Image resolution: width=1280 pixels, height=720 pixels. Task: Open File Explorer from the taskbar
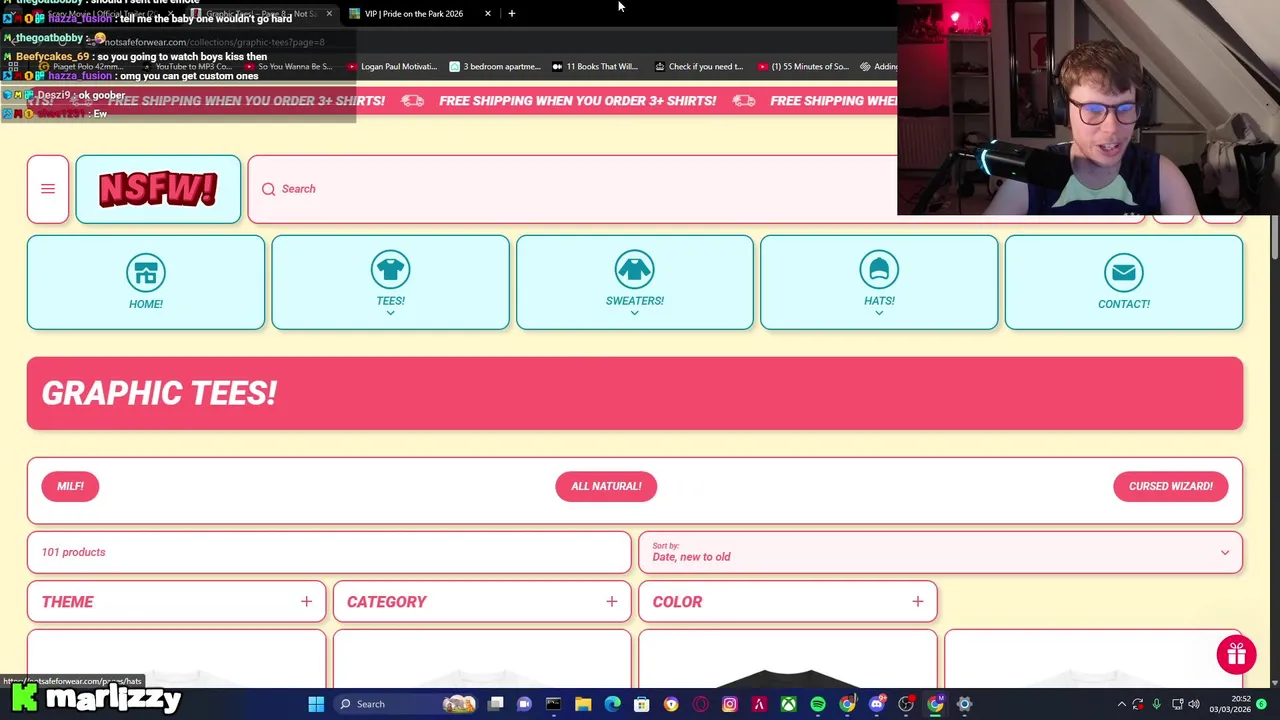click(583, 704)
